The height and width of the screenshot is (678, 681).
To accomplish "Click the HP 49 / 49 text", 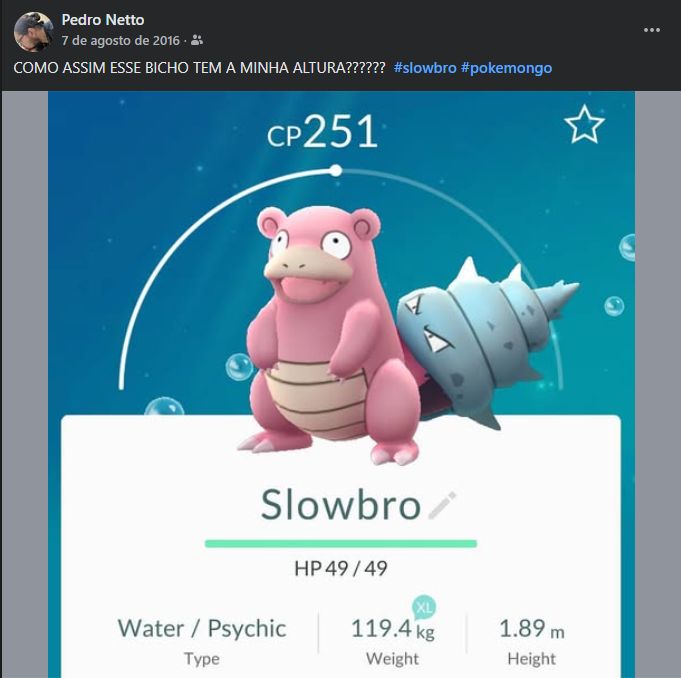I will 340,568.
